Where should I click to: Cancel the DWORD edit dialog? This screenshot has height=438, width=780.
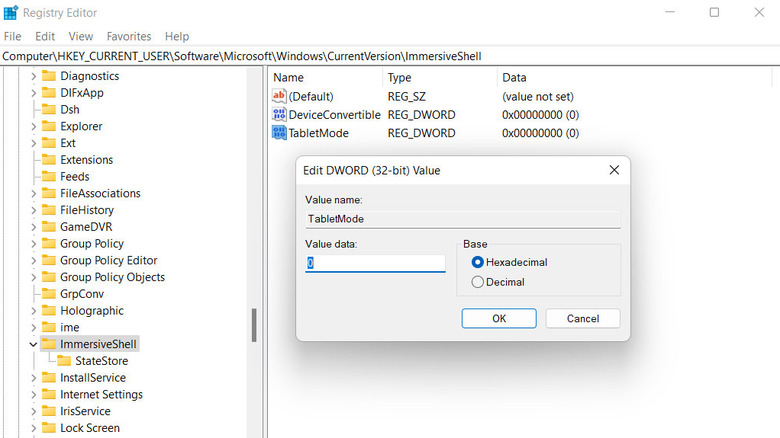tap(583, 318)
